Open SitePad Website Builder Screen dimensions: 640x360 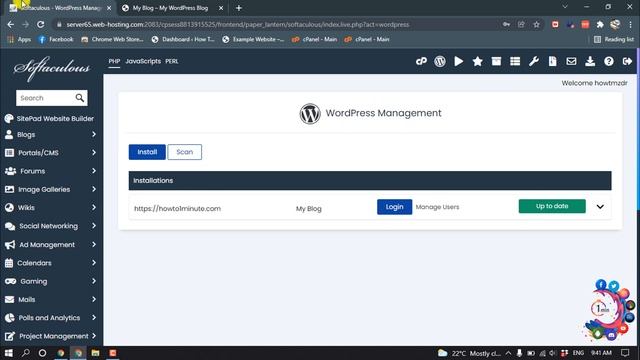click(x=49, y=119)
